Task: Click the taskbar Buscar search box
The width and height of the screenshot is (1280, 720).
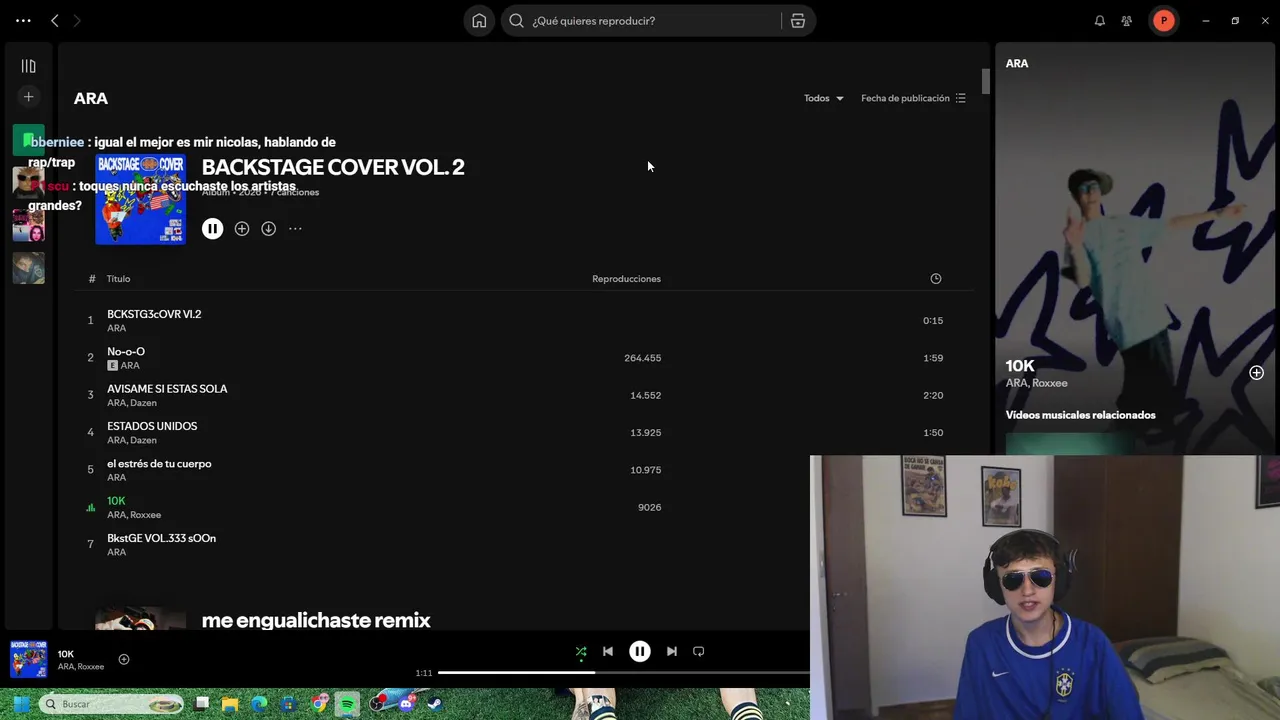Action: pos(112,704)
